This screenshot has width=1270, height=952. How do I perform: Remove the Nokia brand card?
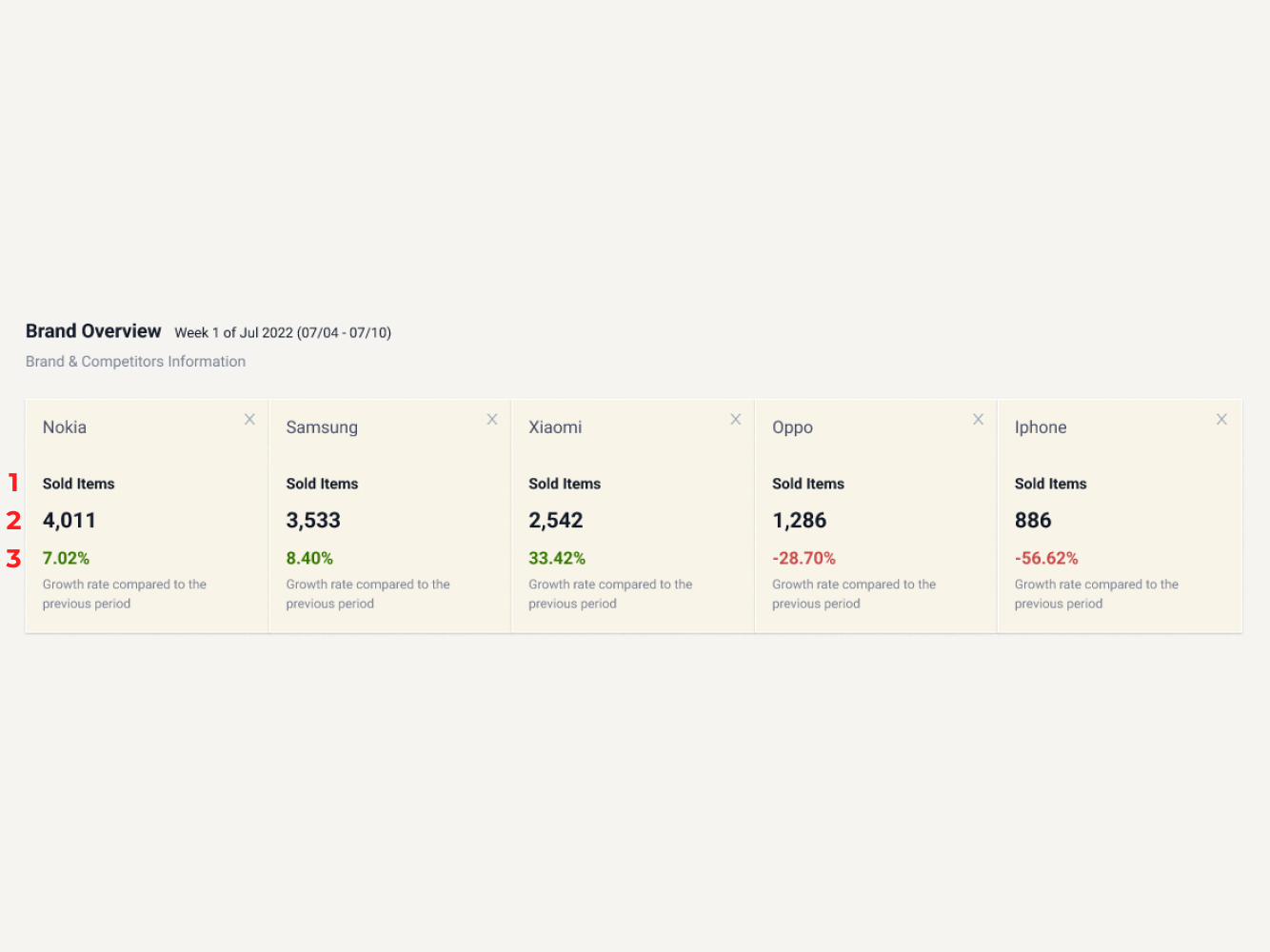coord(249,419)
